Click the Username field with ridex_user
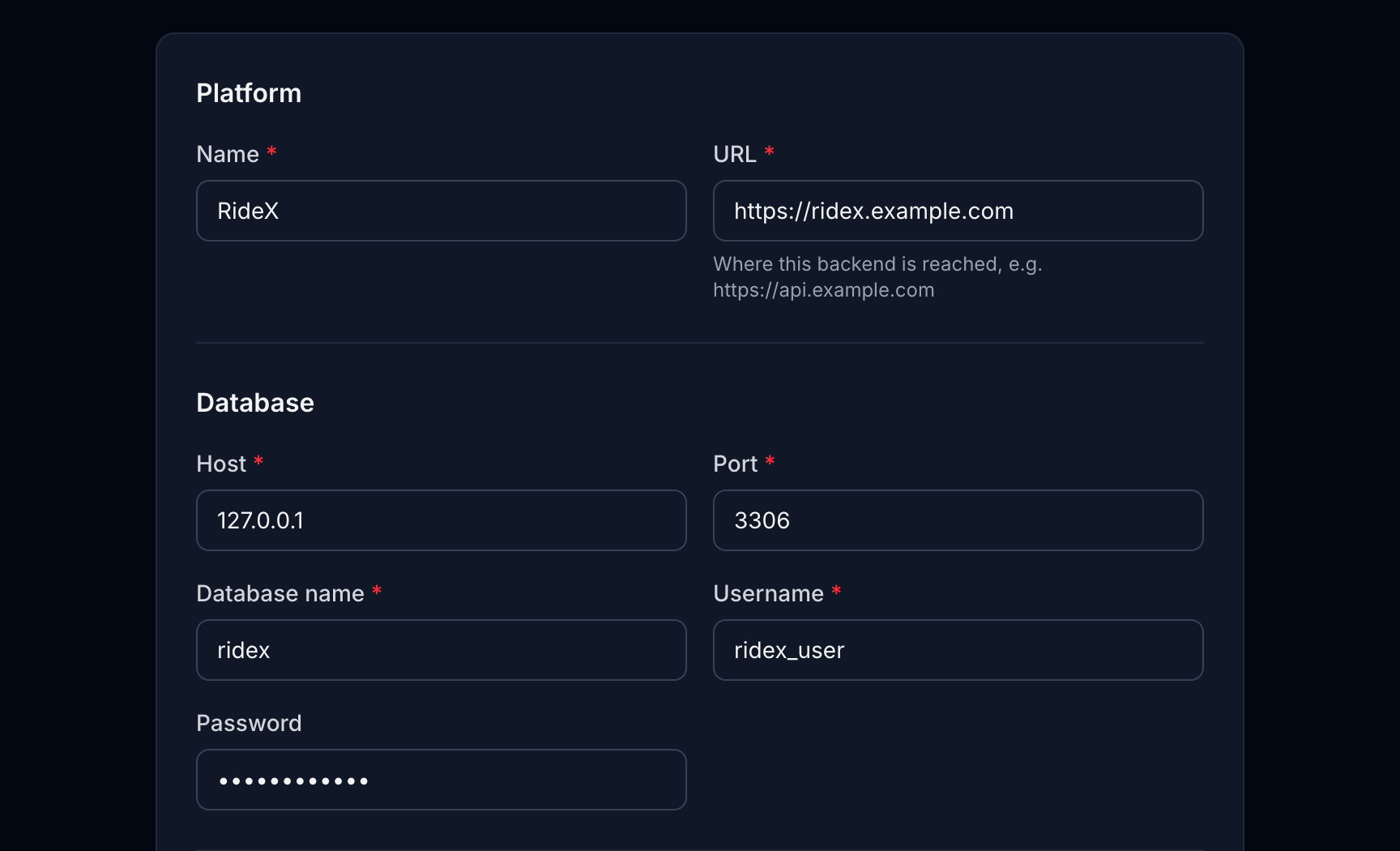The height and width of the screenshot is (851, 1400). coord(958,650)
